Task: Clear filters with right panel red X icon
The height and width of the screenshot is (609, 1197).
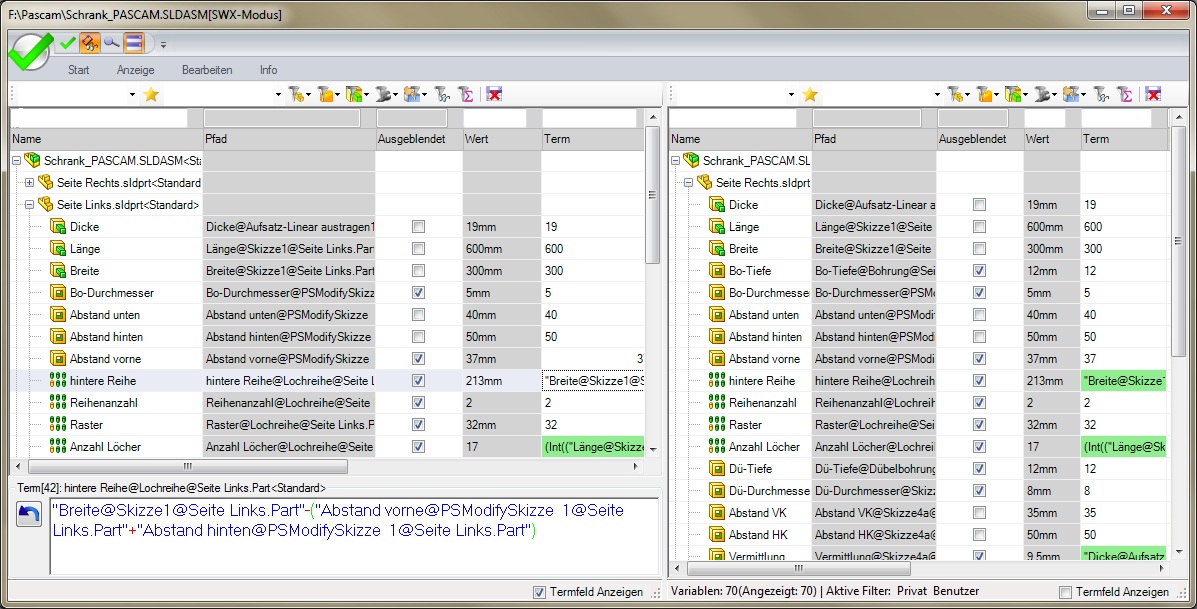Action: point(1153,94)
